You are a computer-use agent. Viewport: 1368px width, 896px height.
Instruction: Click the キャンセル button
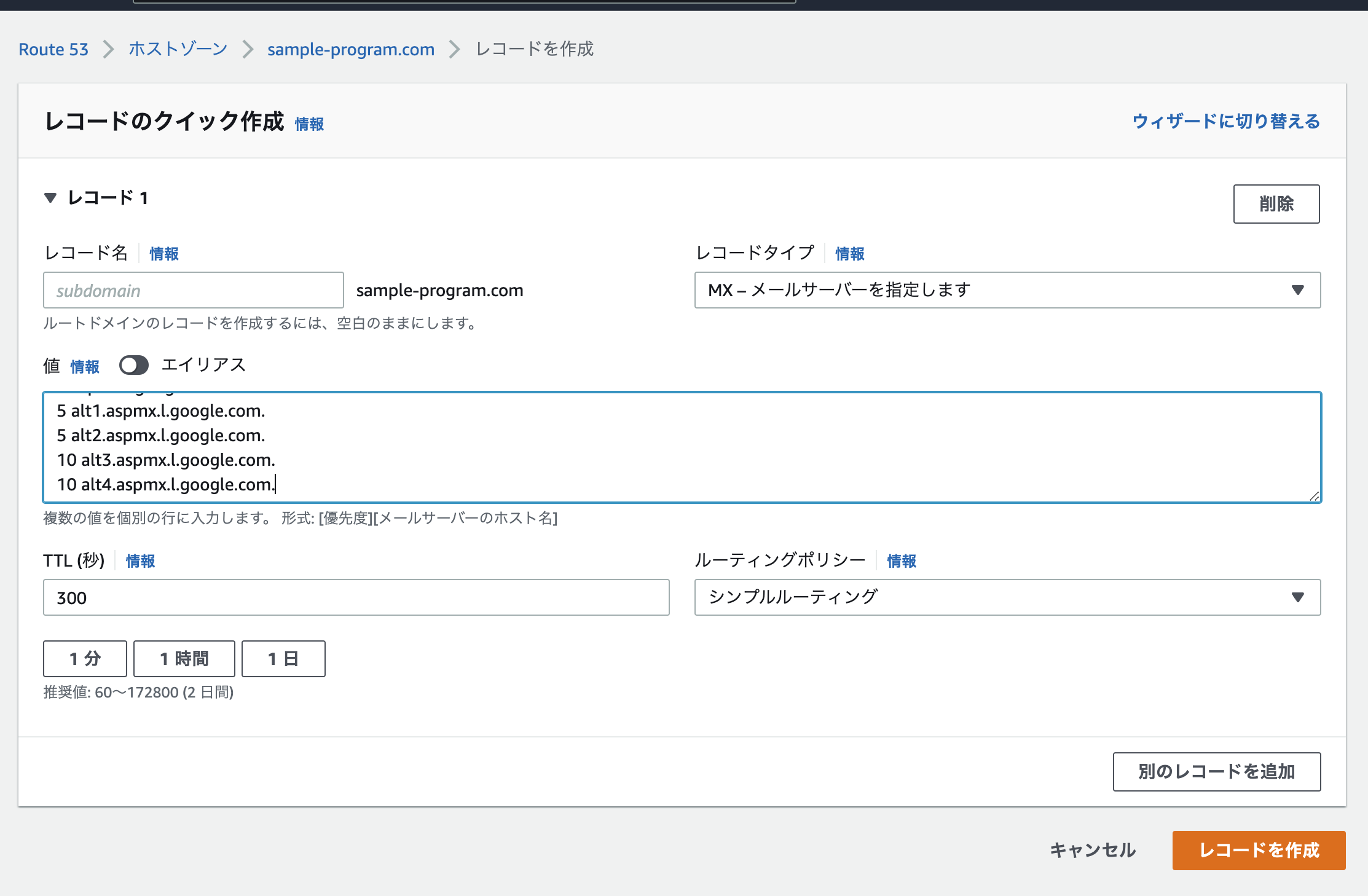click(x=1092, y=850)
